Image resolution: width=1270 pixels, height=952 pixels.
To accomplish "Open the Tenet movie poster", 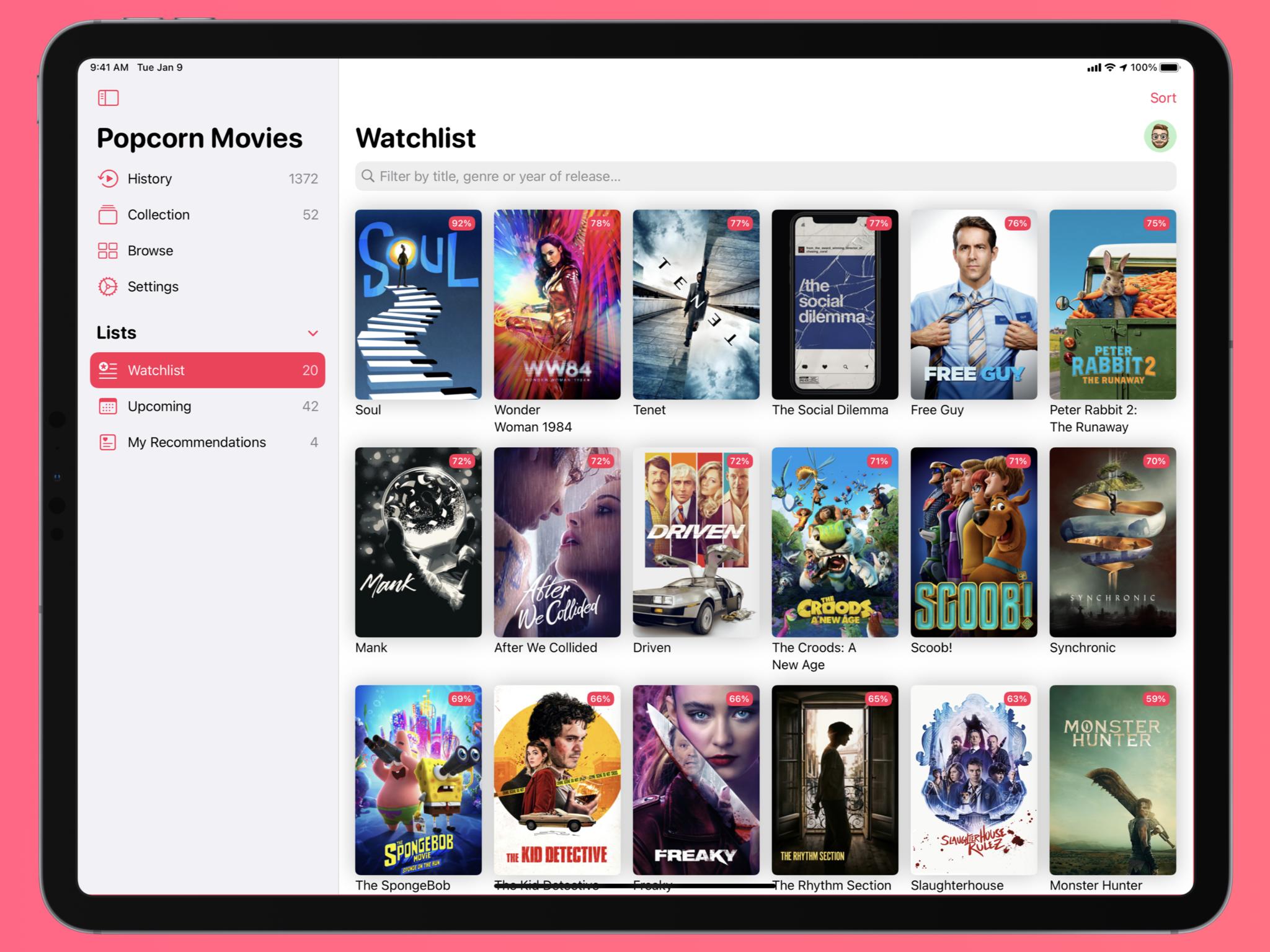I will [x=696, y=305].
